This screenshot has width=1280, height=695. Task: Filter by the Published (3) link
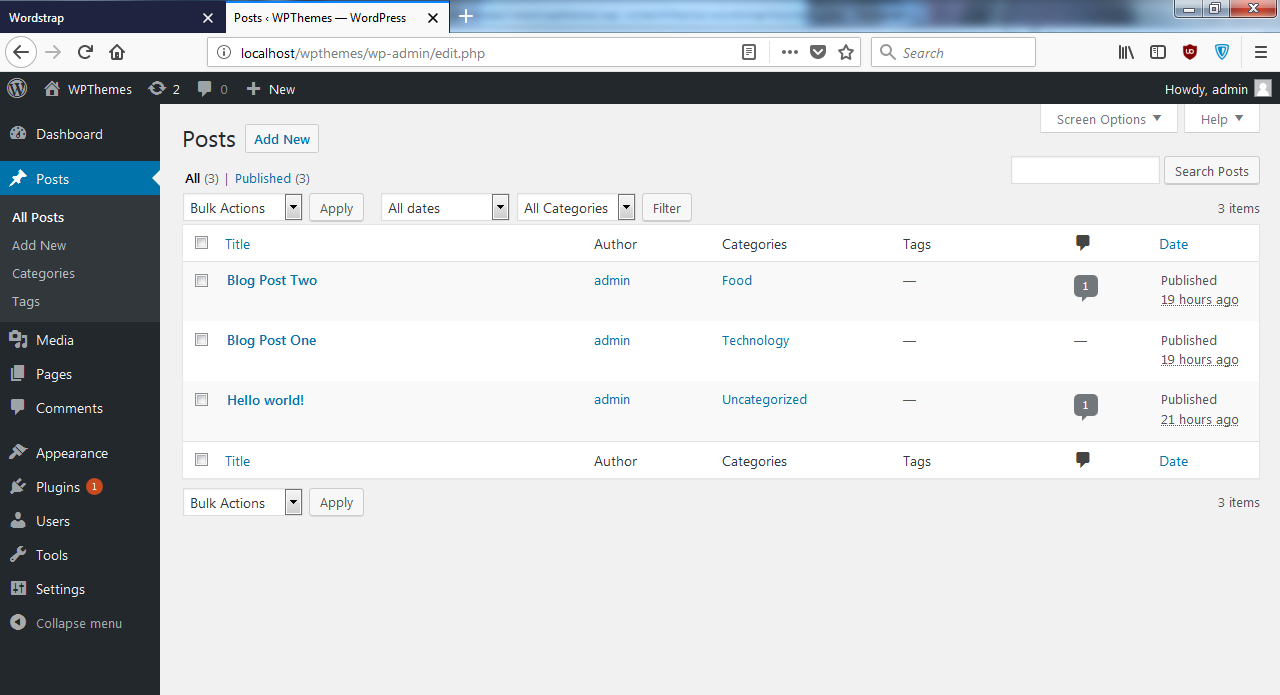(x=272, y=178)
